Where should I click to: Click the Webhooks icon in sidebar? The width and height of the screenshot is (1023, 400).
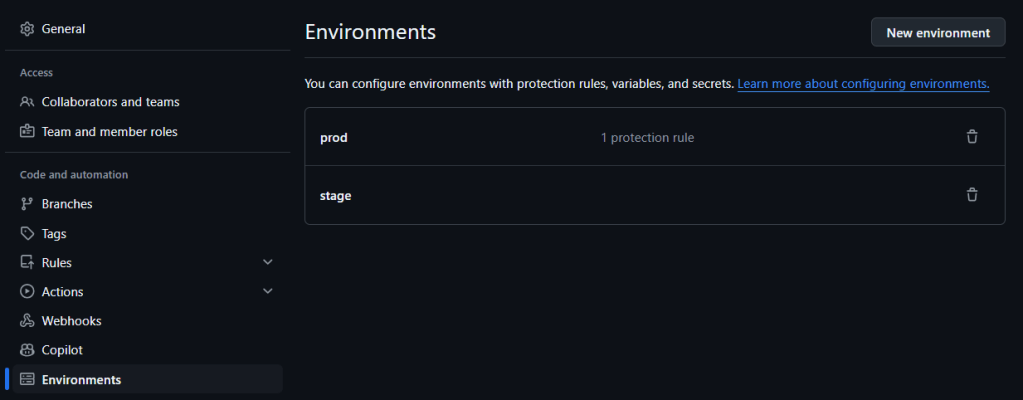pyautogui.click(x=27, y=321)
